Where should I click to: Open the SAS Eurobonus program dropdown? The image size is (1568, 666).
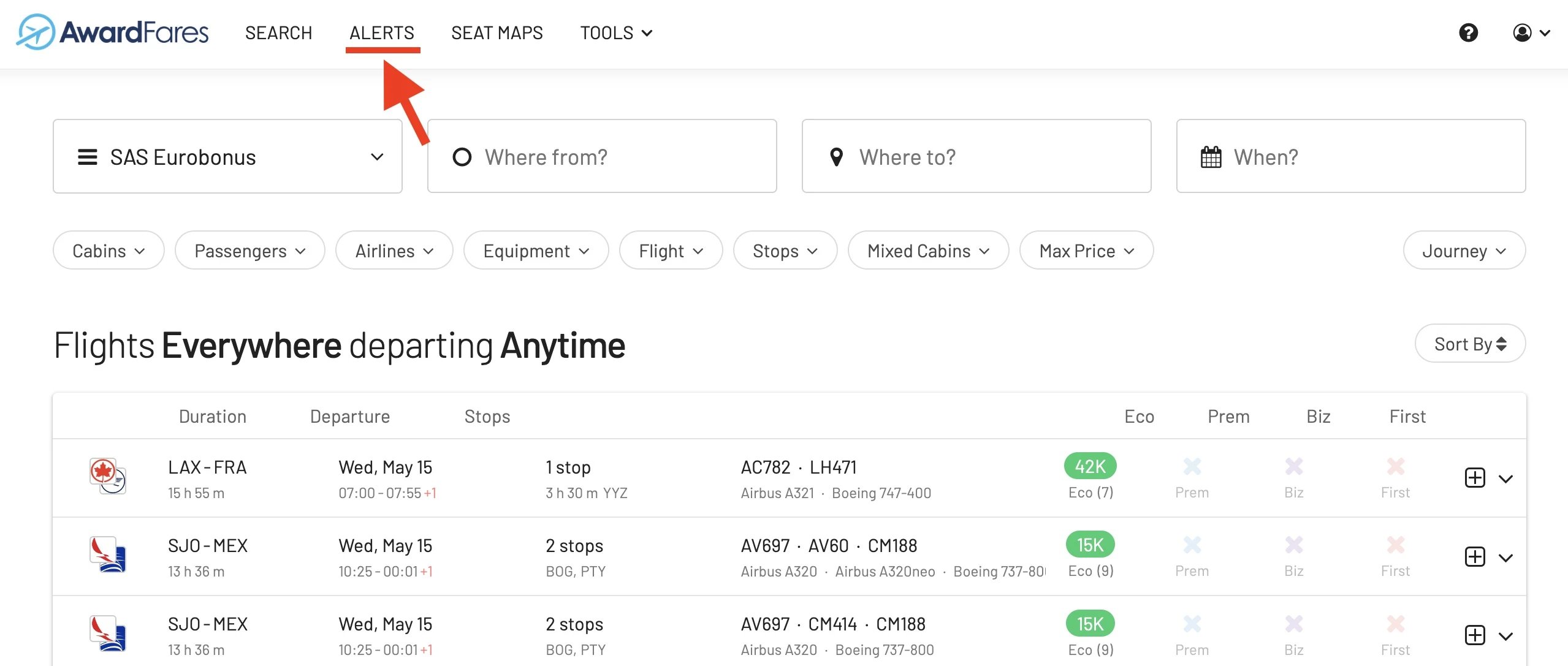coord(227,156)
